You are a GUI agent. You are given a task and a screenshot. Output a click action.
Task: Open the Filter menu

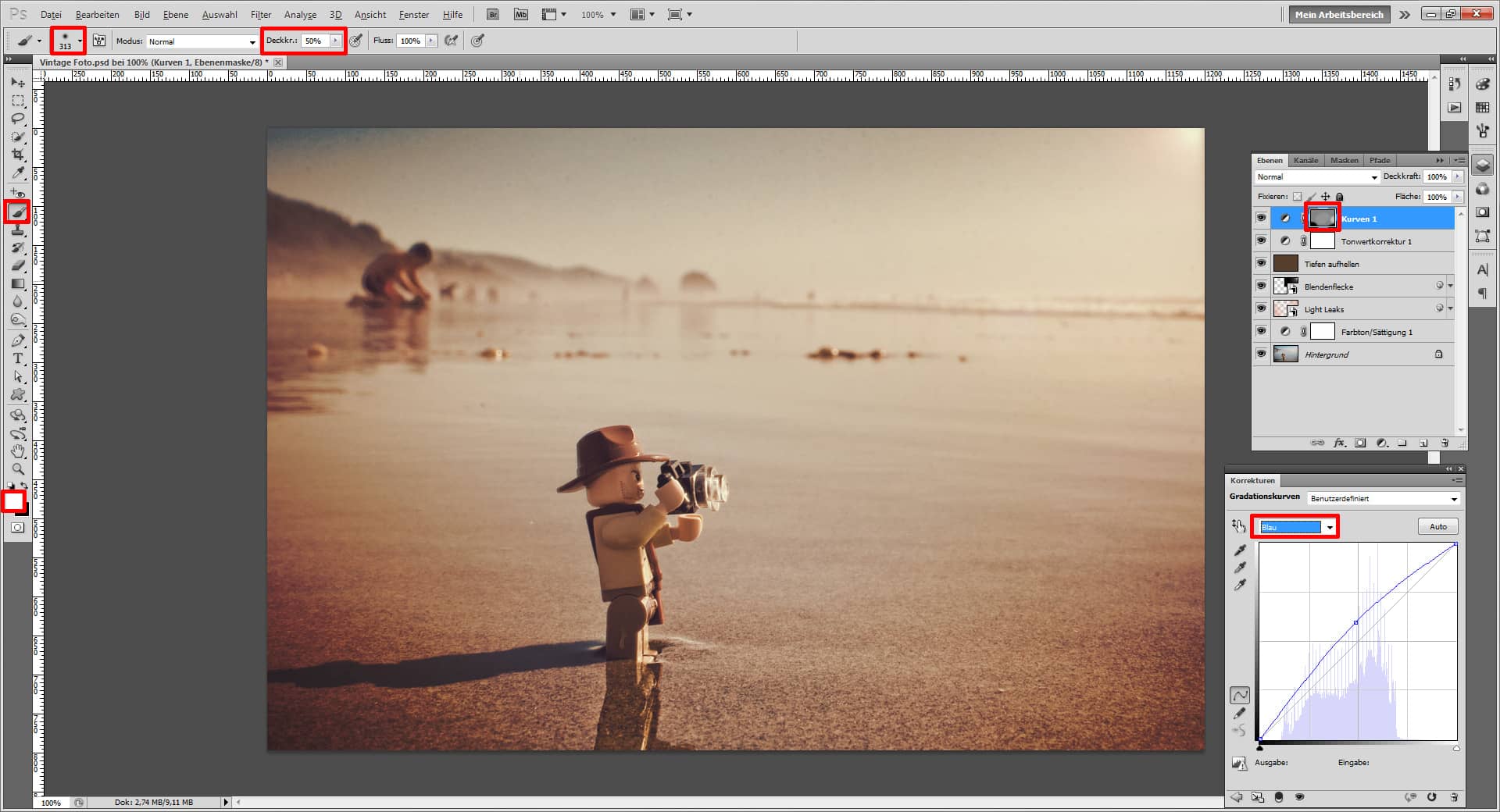(x=260, y=15)
